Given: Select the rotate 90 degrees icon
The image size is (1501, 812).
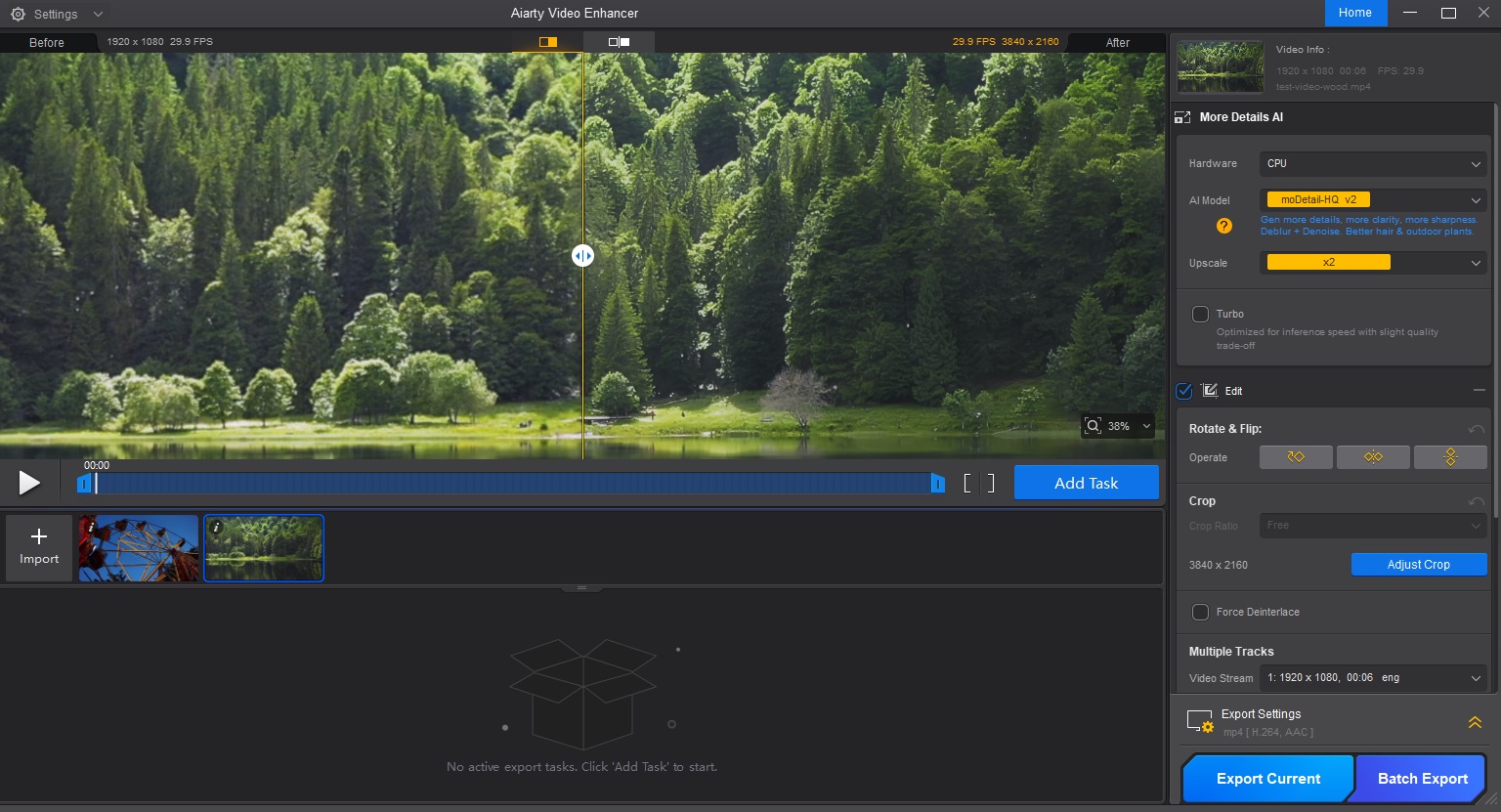Looking at the screenshot, I should point(1296,456).
